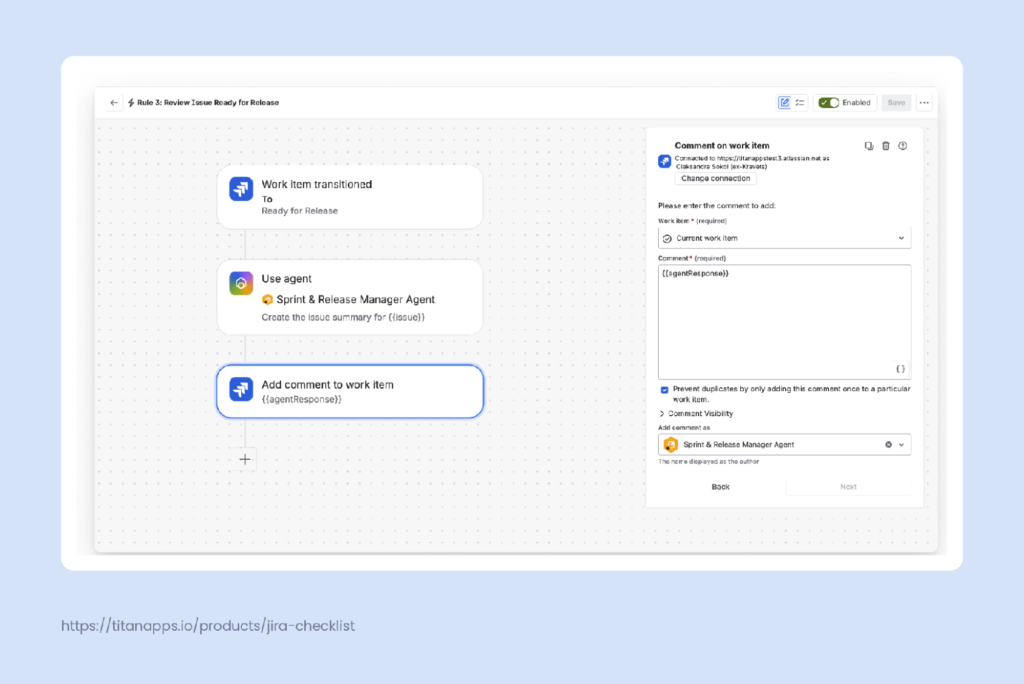Image resolution: width=1024 pixels, height=684 pixels.
Task: Delete the component with trash icon
Action: [x=886, y=146]
